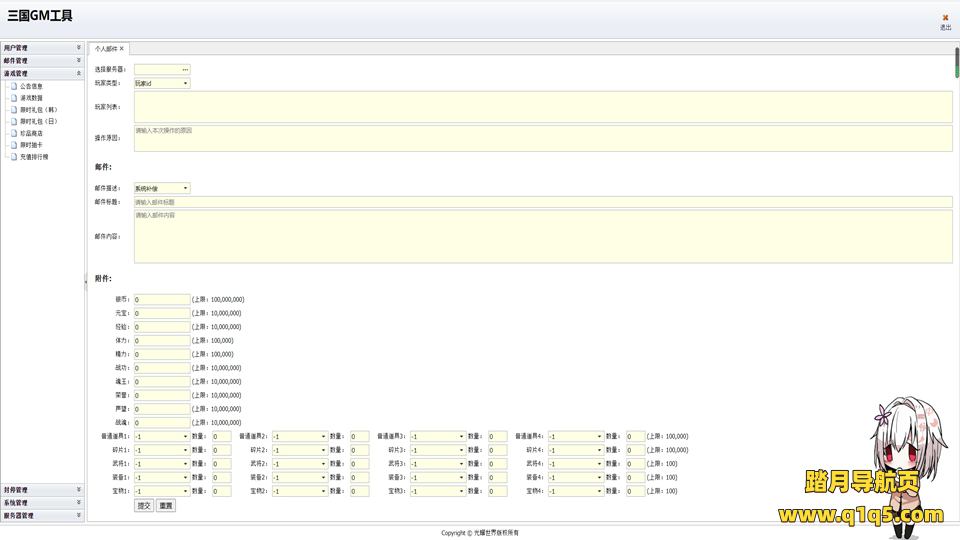Viewport: 960px width, 540px height.
Task: Click the 提交 submit button
Action: (x=144, y=506)
